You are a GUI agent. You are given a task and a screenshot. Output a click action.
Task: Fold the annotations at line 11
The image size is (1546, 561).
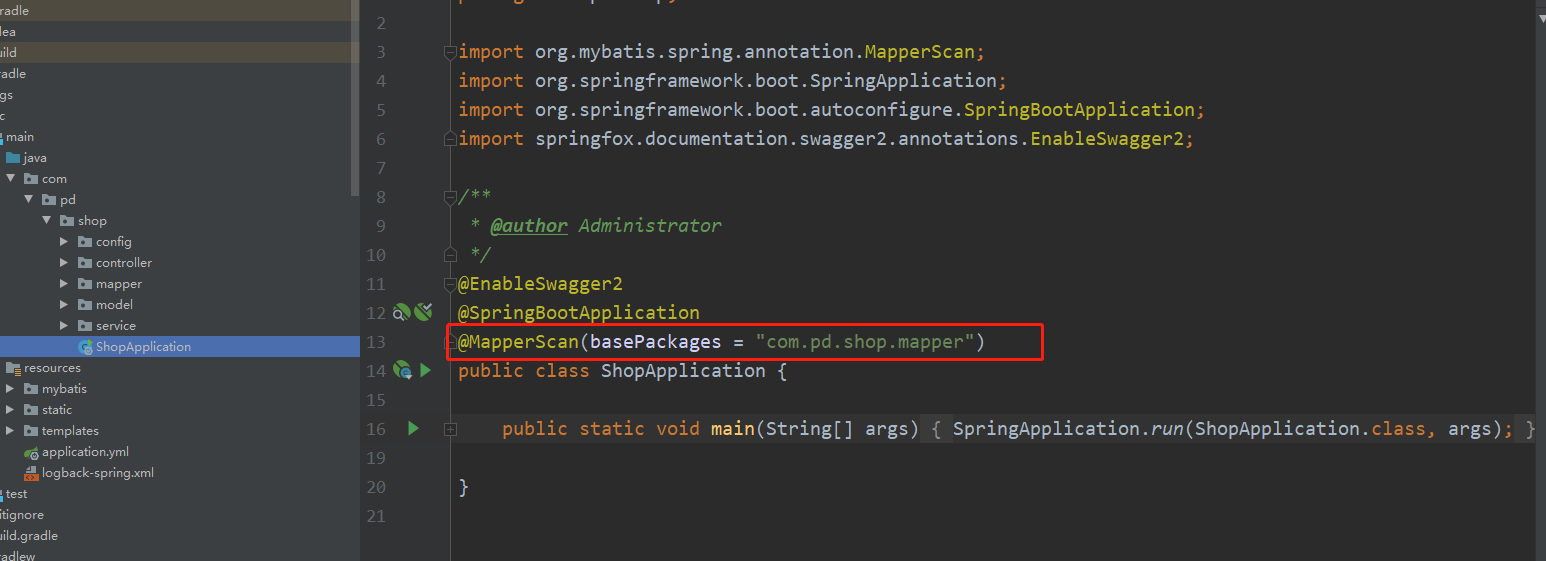(x=451, y=284)
